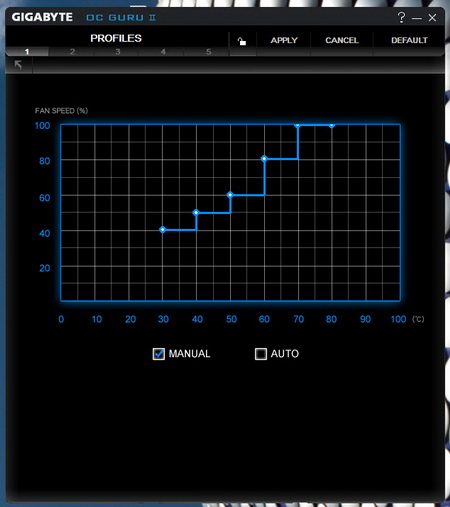Click the DEFAULT button
450x507 pixels.
coord(409,40)
